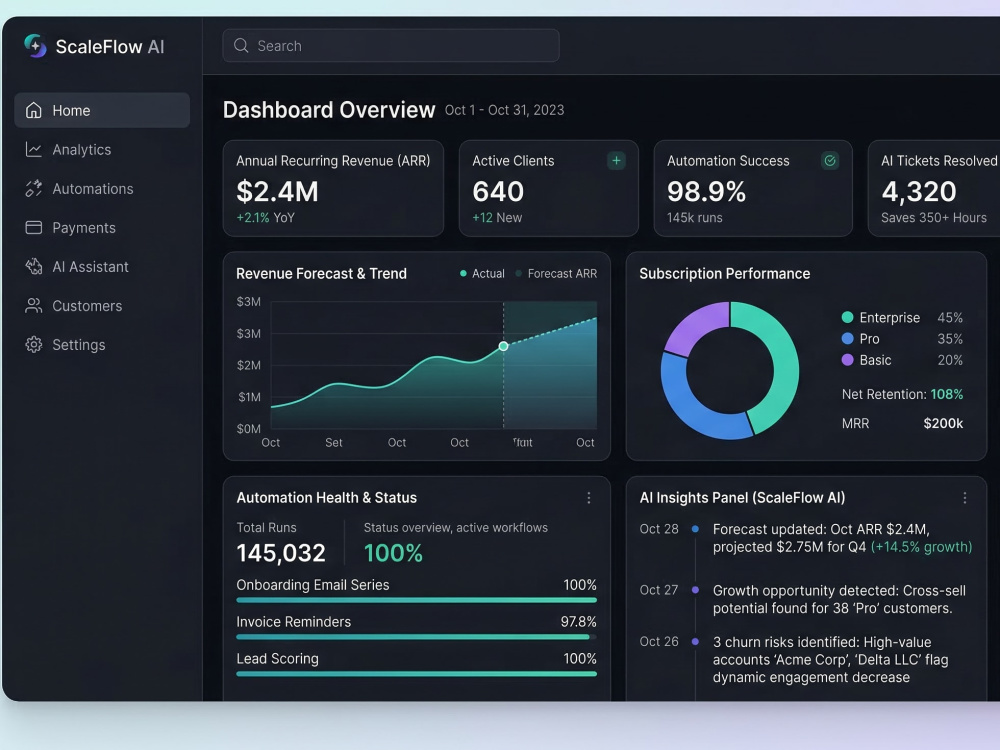Focus the Search input field
This screenshot has width=1000, height=750.
[x=391, y=45]
